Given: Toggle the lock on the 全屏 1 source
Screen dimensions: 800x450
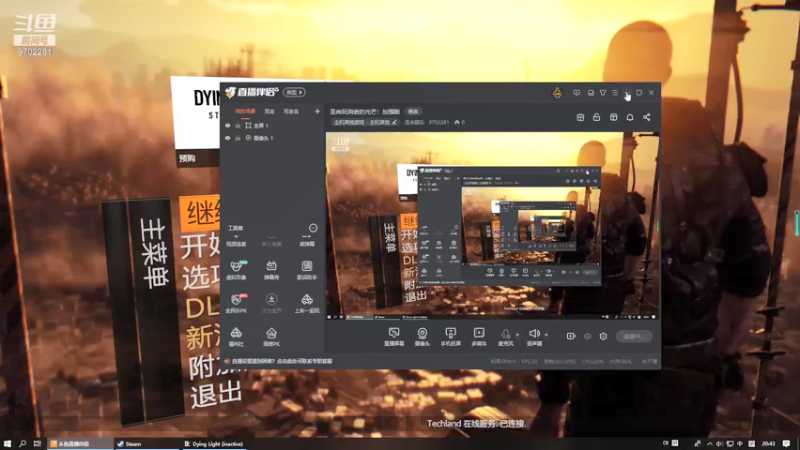Looking at the screenshot, I should (237, 126).
